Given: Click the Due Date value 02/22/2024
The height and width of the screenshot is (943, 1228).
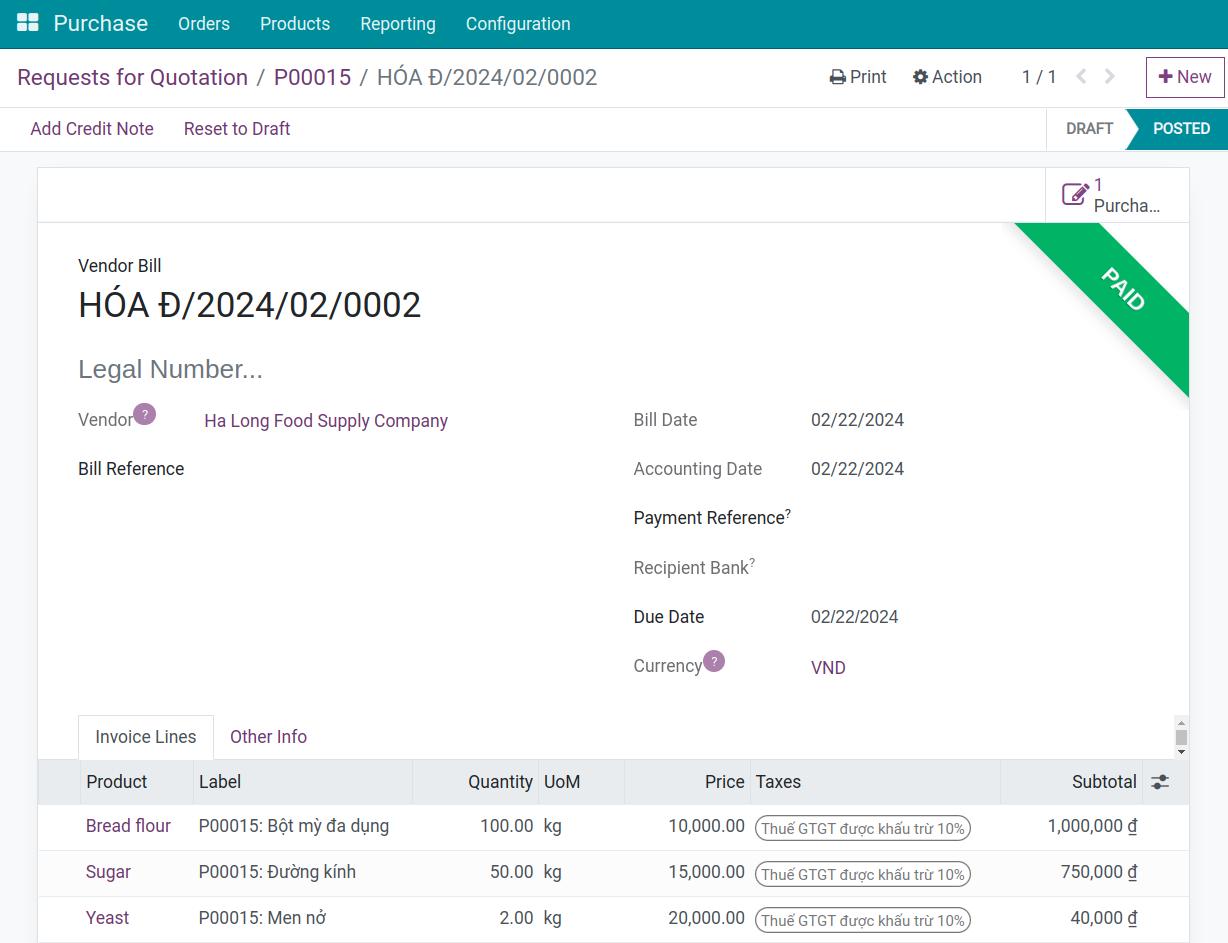Looking at the screenshot, I should tap(855, 617).
